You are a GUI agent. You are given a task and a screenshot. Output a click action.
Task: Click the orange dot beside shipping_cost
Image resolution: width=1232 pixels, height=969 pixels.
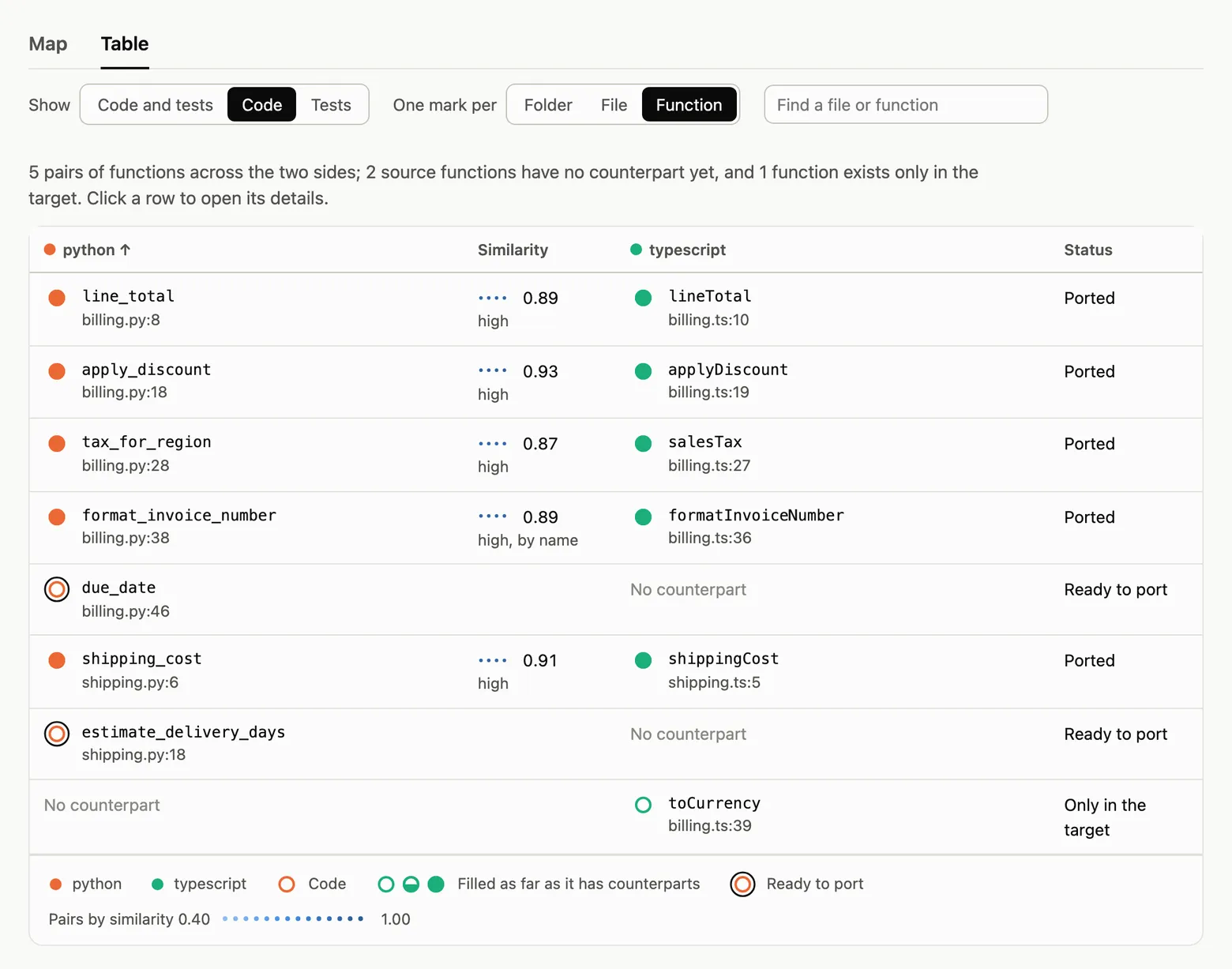pyautogui.click(x=57, y=660)
